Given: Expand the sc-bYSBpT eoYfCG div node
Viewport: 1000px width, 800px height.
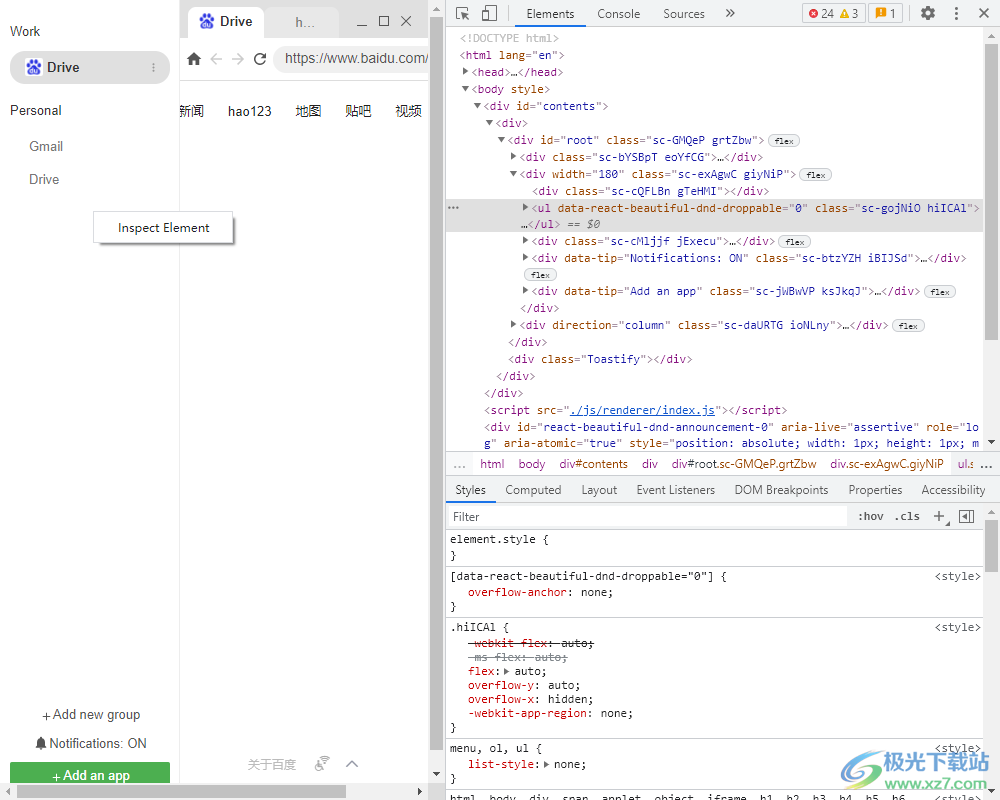Looking at the screenshot, I should click(x=513, y=156).
